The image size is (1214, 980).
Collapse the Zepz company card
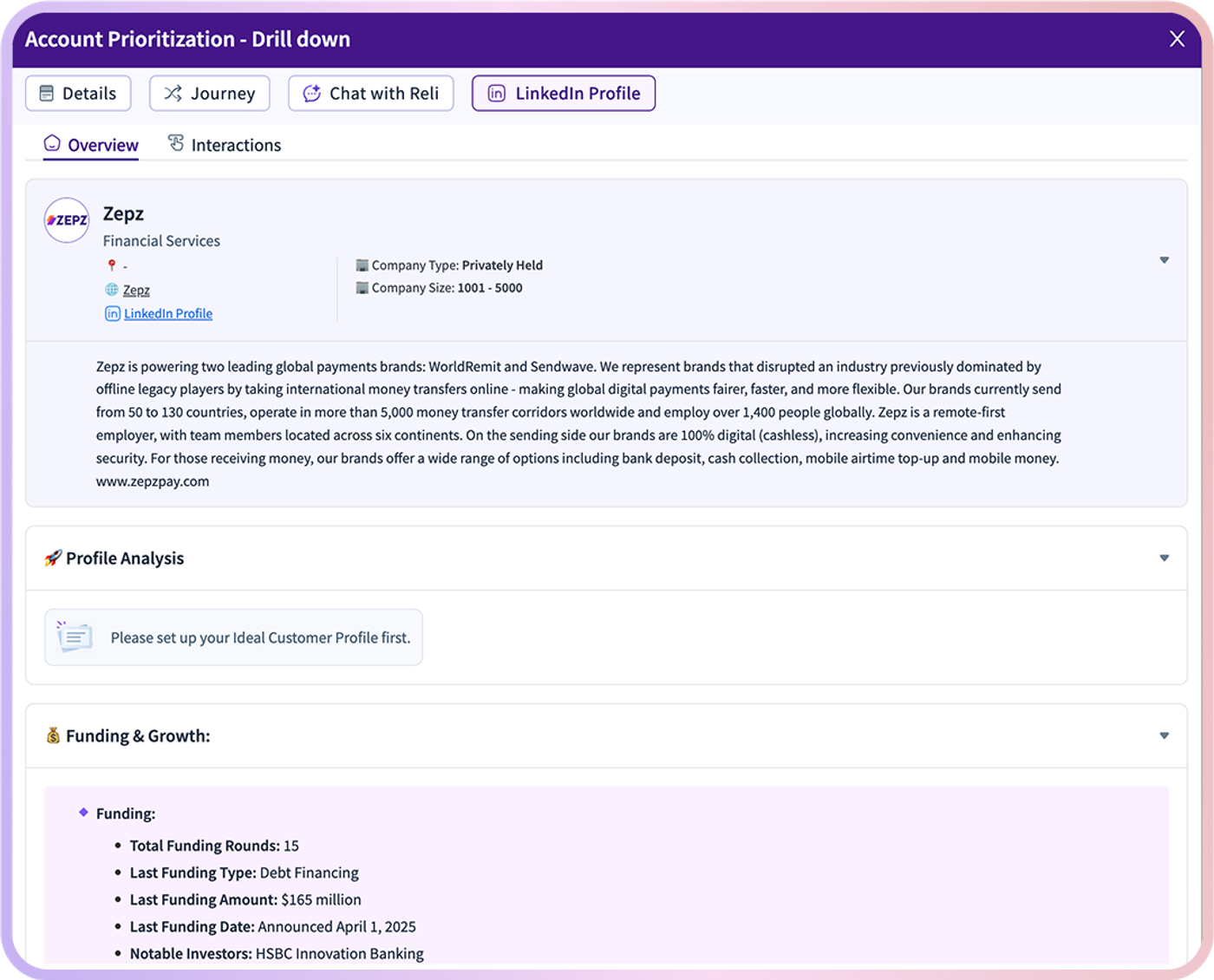1165,260
